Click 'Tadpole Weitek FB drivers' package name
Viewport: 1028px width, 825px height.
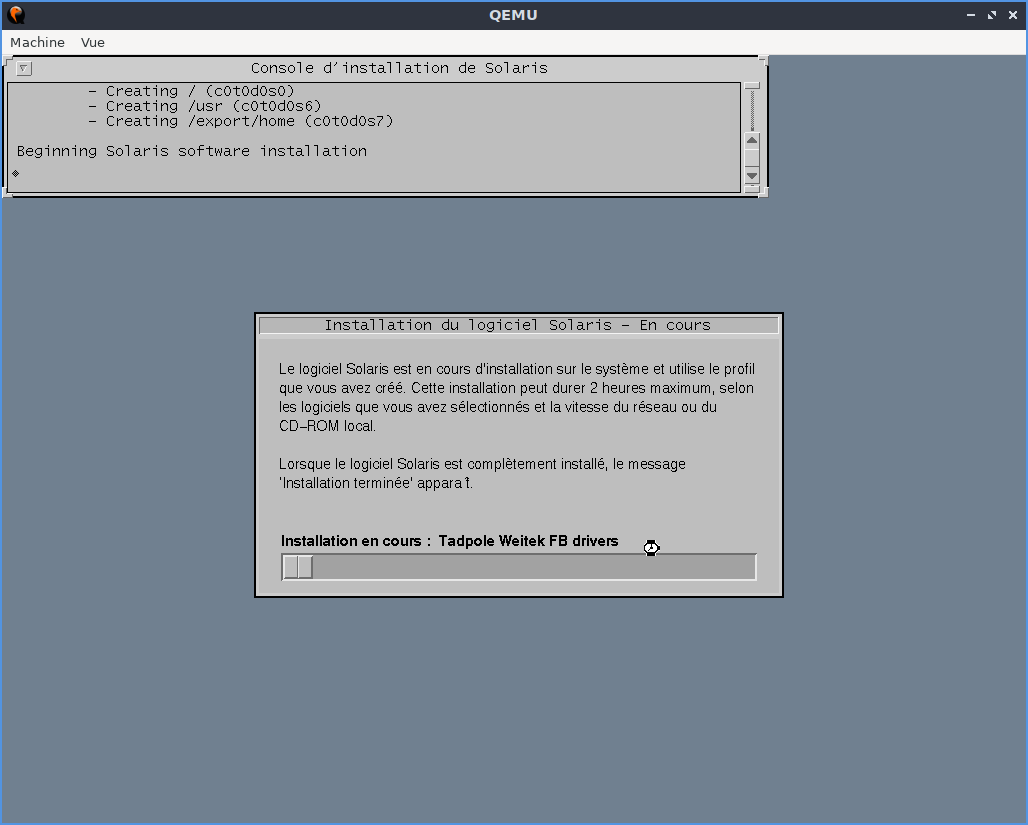pos(528,541)
